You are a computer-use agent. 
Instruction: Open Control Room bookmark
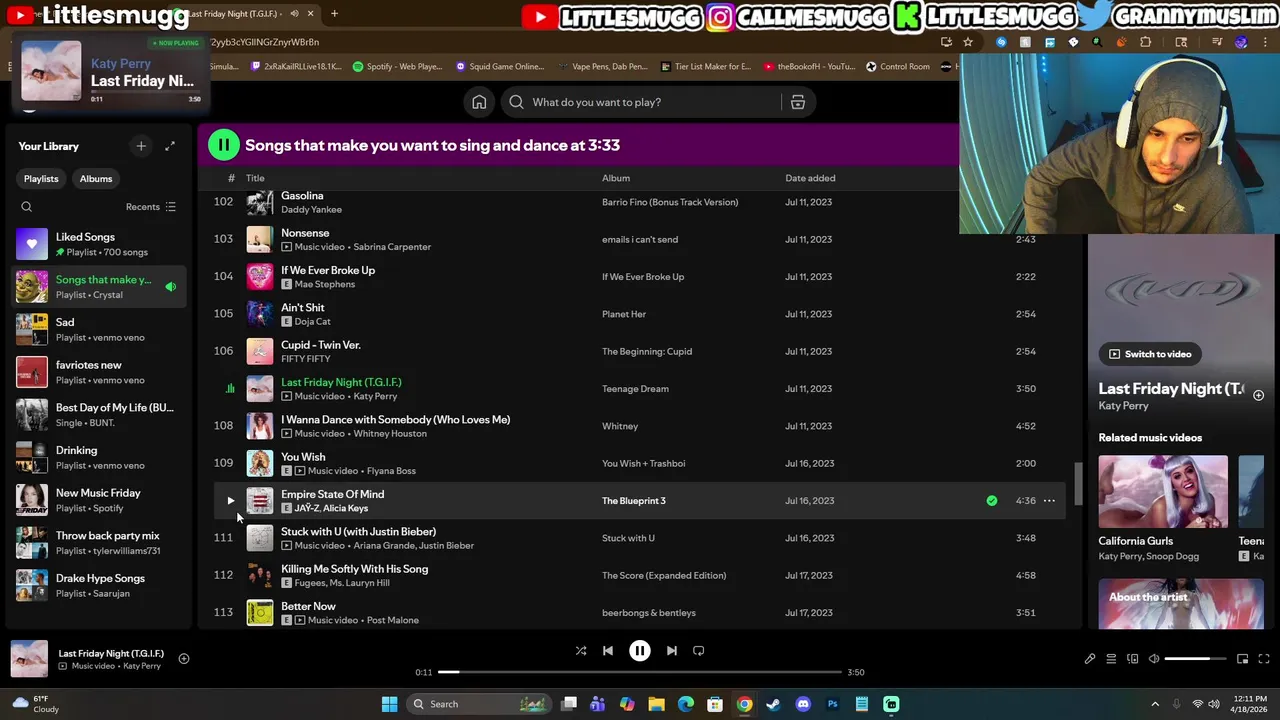click(x=898, y=67)
